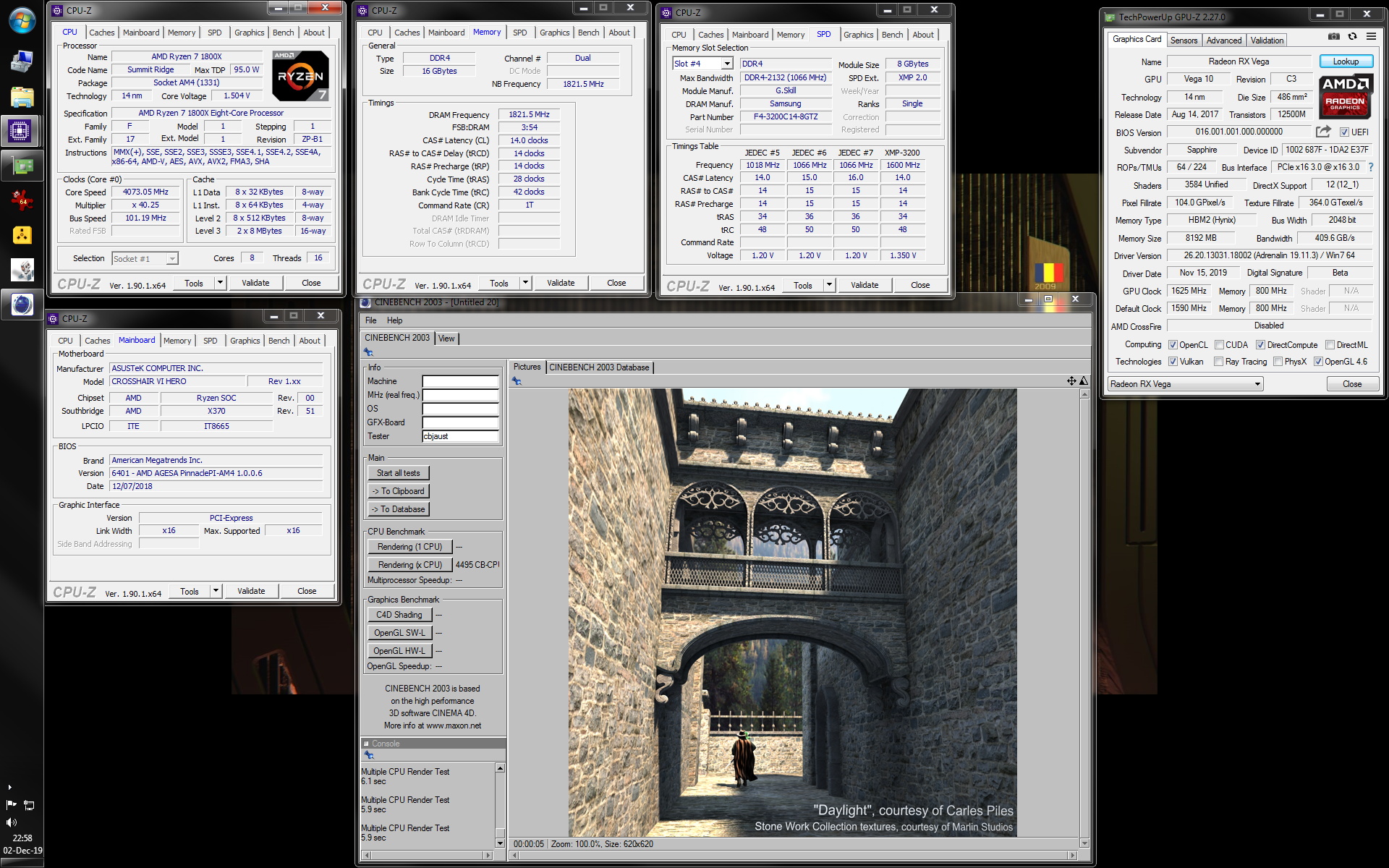This screenshot has width=1389, height=868.
Task: Click the console vertical scrollbar down arrow
Action: click(500, 843)
